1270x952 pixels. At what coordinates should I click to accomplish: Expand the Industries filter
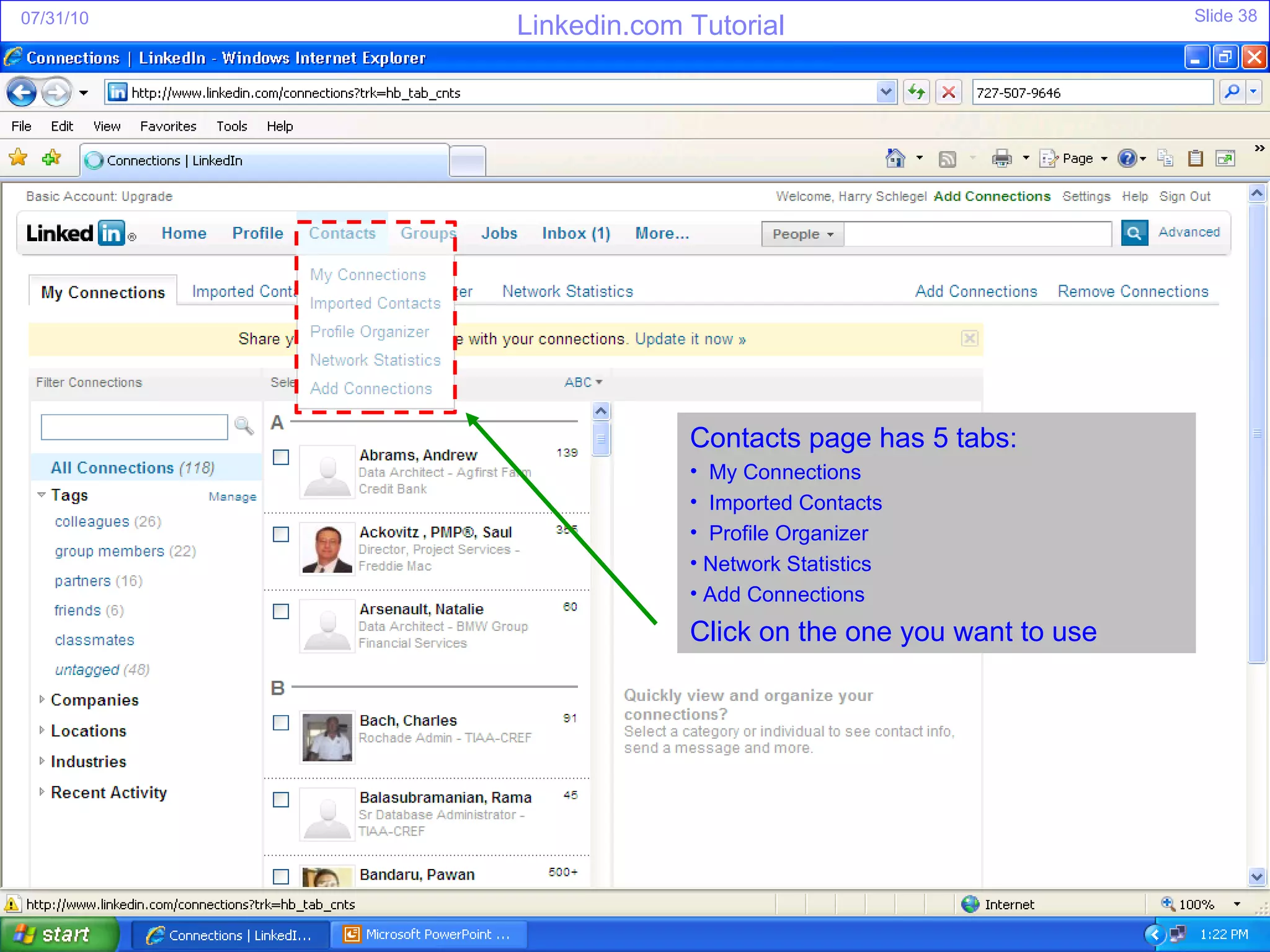tap(42, 760)
